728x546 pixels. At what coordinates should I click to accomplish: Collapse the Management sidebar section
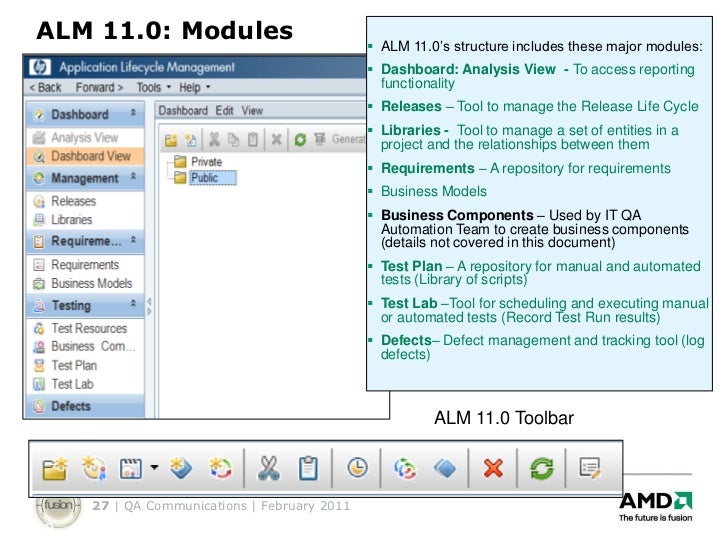[133, 176]
